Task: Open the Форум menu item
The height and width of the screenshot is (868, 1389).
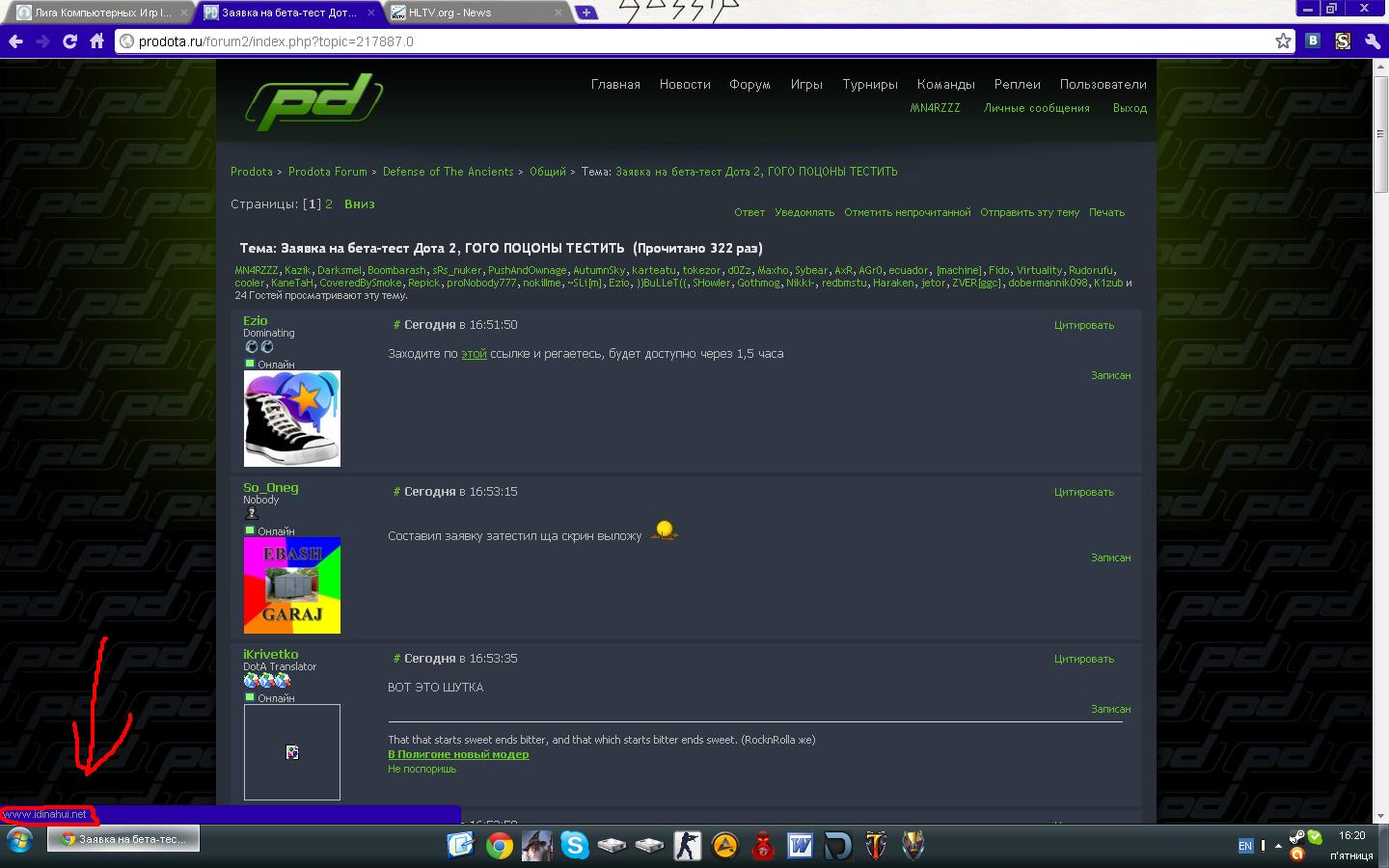Action: pyautogui.click(x=749, y=84)
